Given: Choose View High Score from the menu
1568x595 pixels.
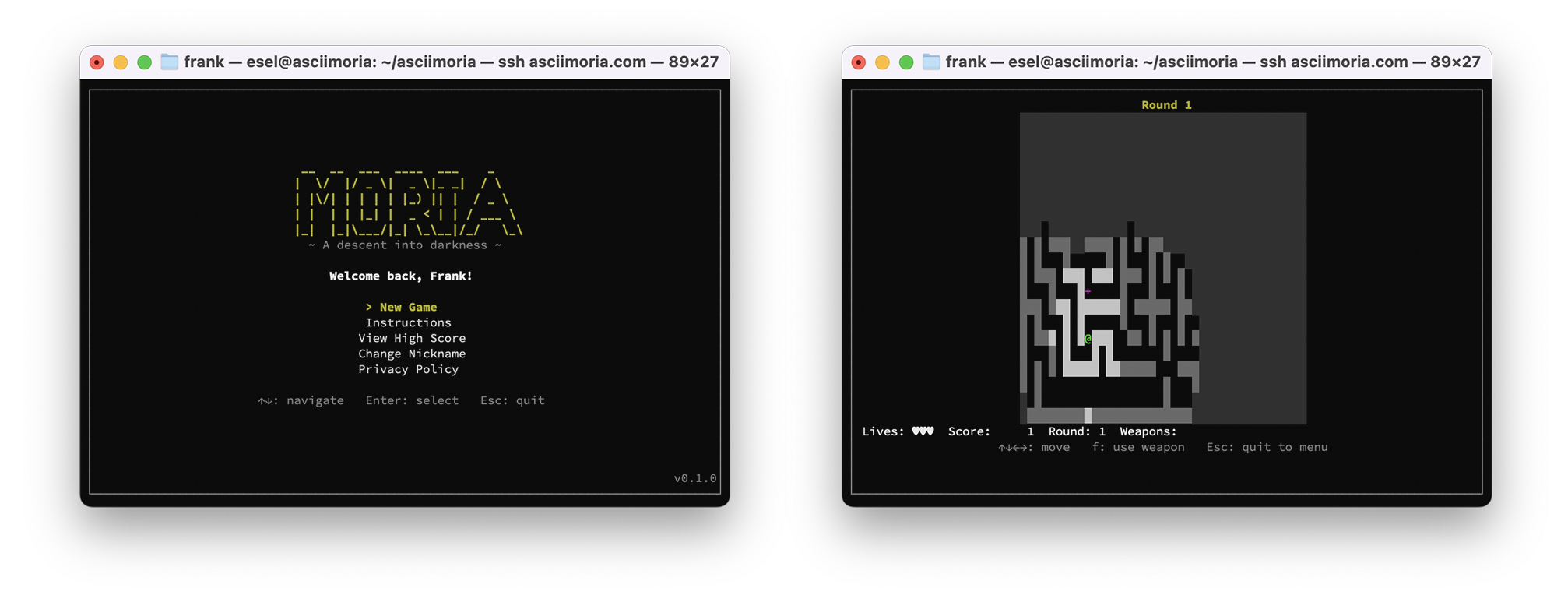Looking at the screenshot, I should pos(412,339).
